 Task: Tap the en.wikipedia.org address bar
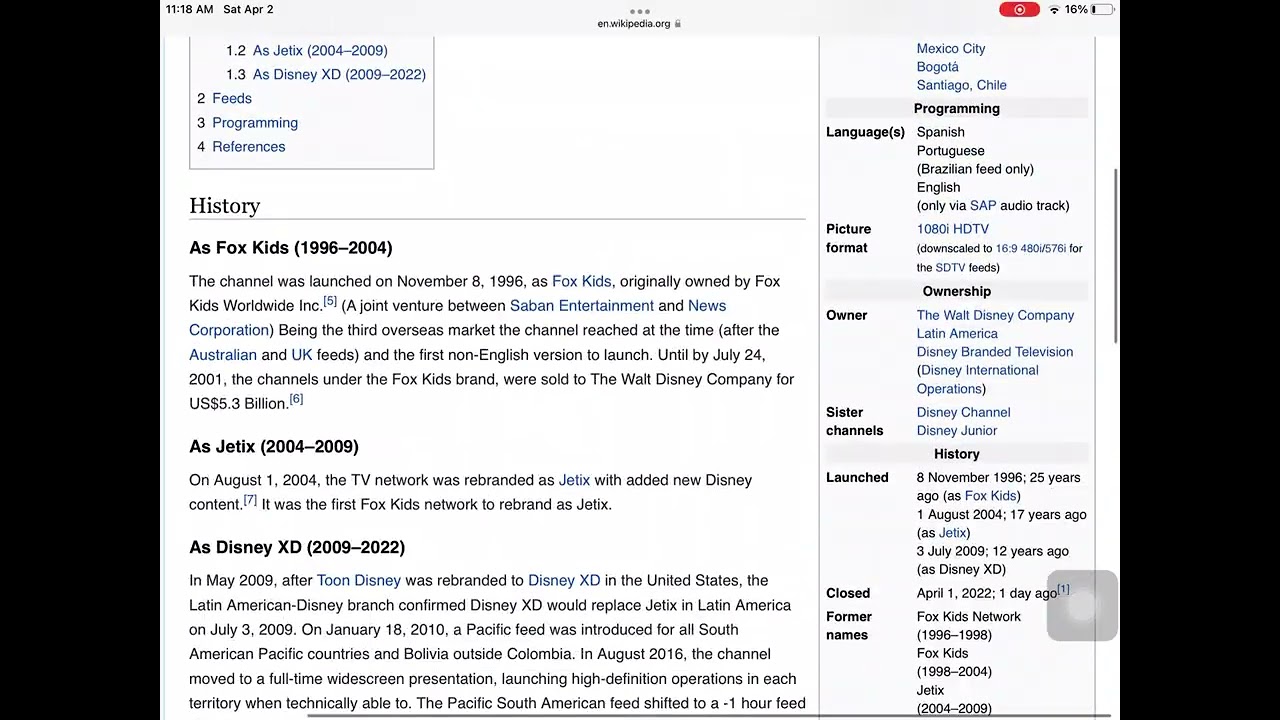(639, 23)
